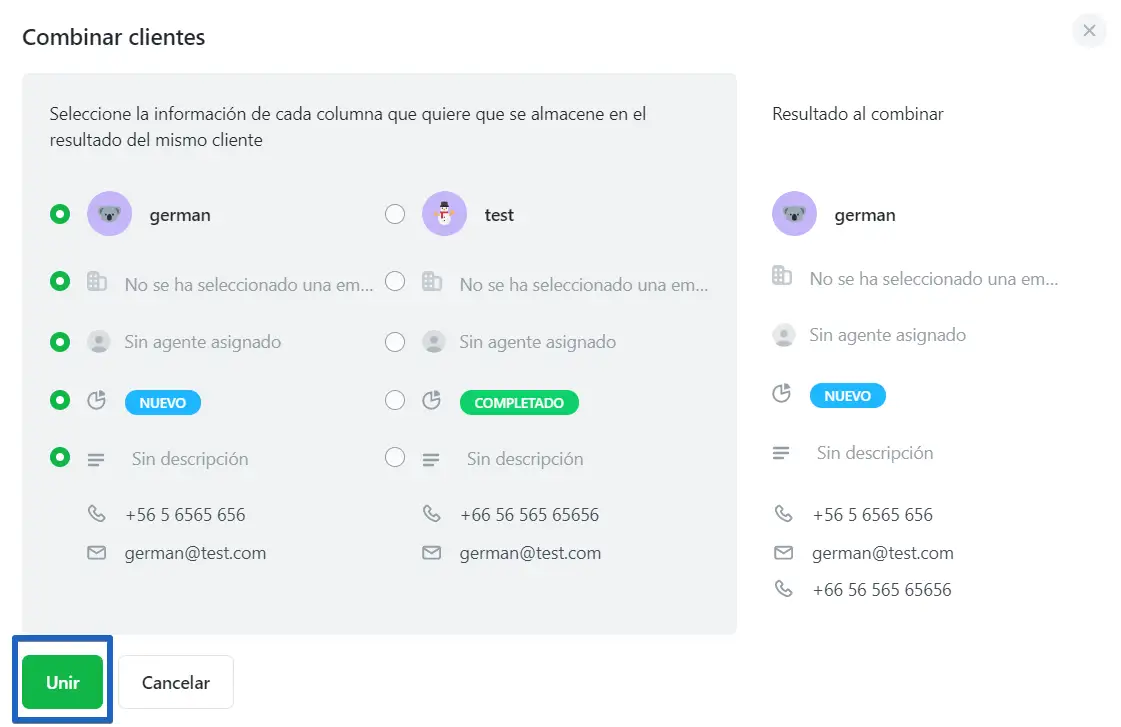Click the company building icon in the german column

[x=97, y=282]
